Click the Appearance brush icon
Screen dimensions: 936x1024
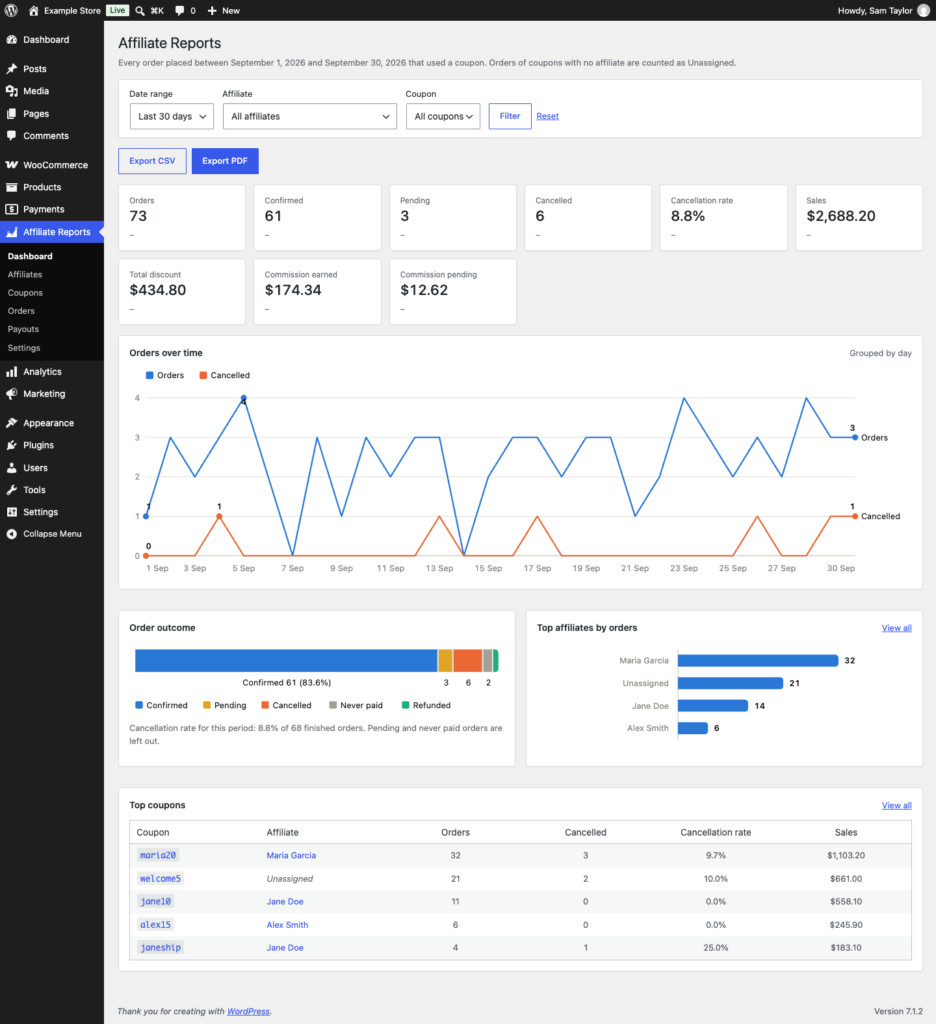coord(12,423)
